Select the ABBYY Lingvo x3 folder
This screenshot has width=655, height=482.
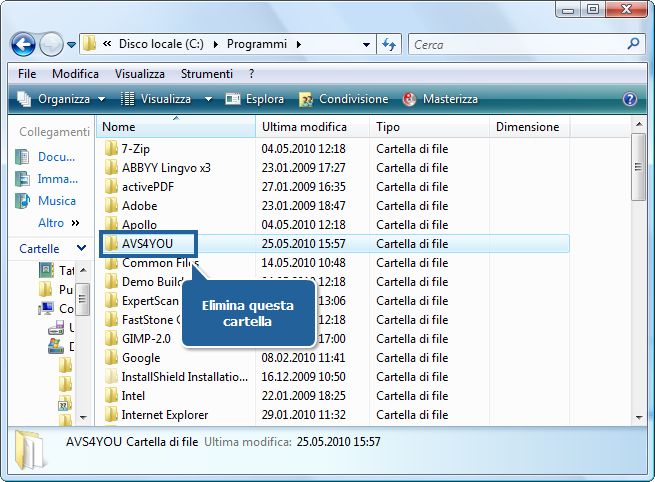[157, 168]
